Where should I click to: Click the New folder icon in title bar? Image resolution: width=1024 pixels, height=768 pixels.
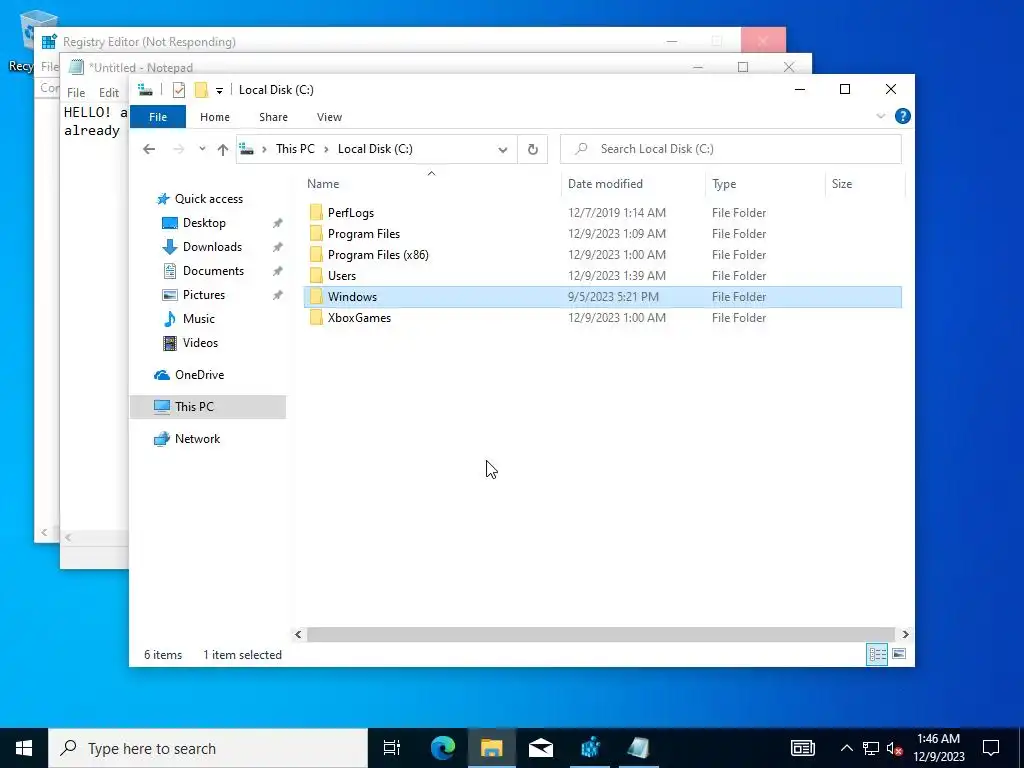201,90
